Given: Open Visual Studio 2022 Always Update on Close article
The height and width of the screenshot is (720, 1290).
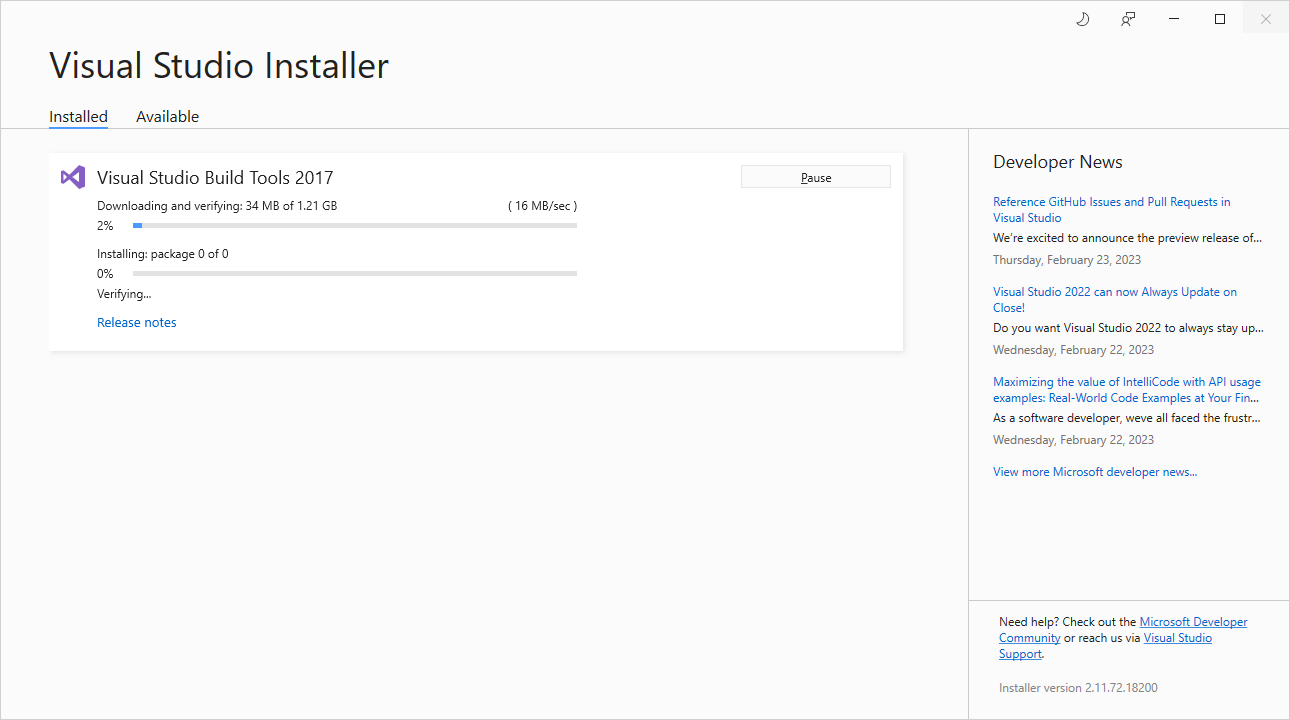Looking at the screenshot, I should click(1115, 300).
